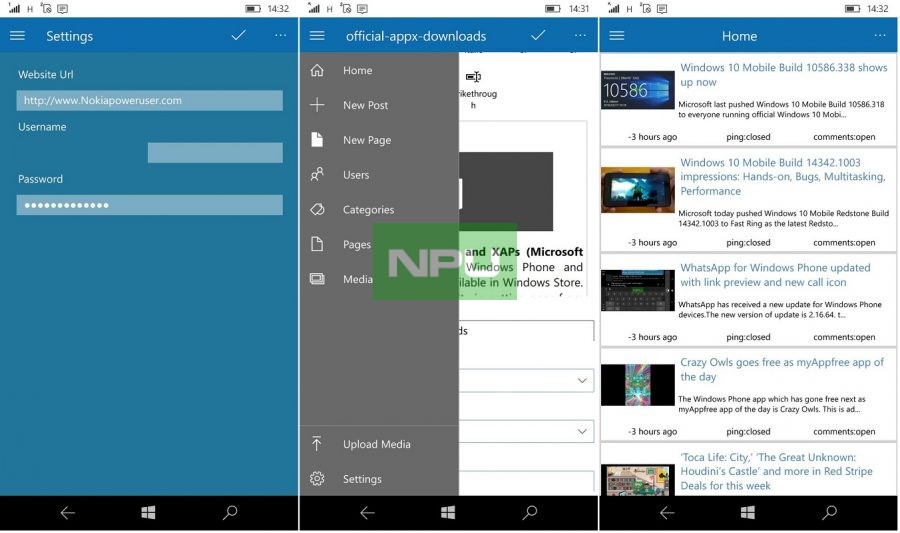Tap the search magnifier under Home screen
900x533 pixels.
coord(829,512)
